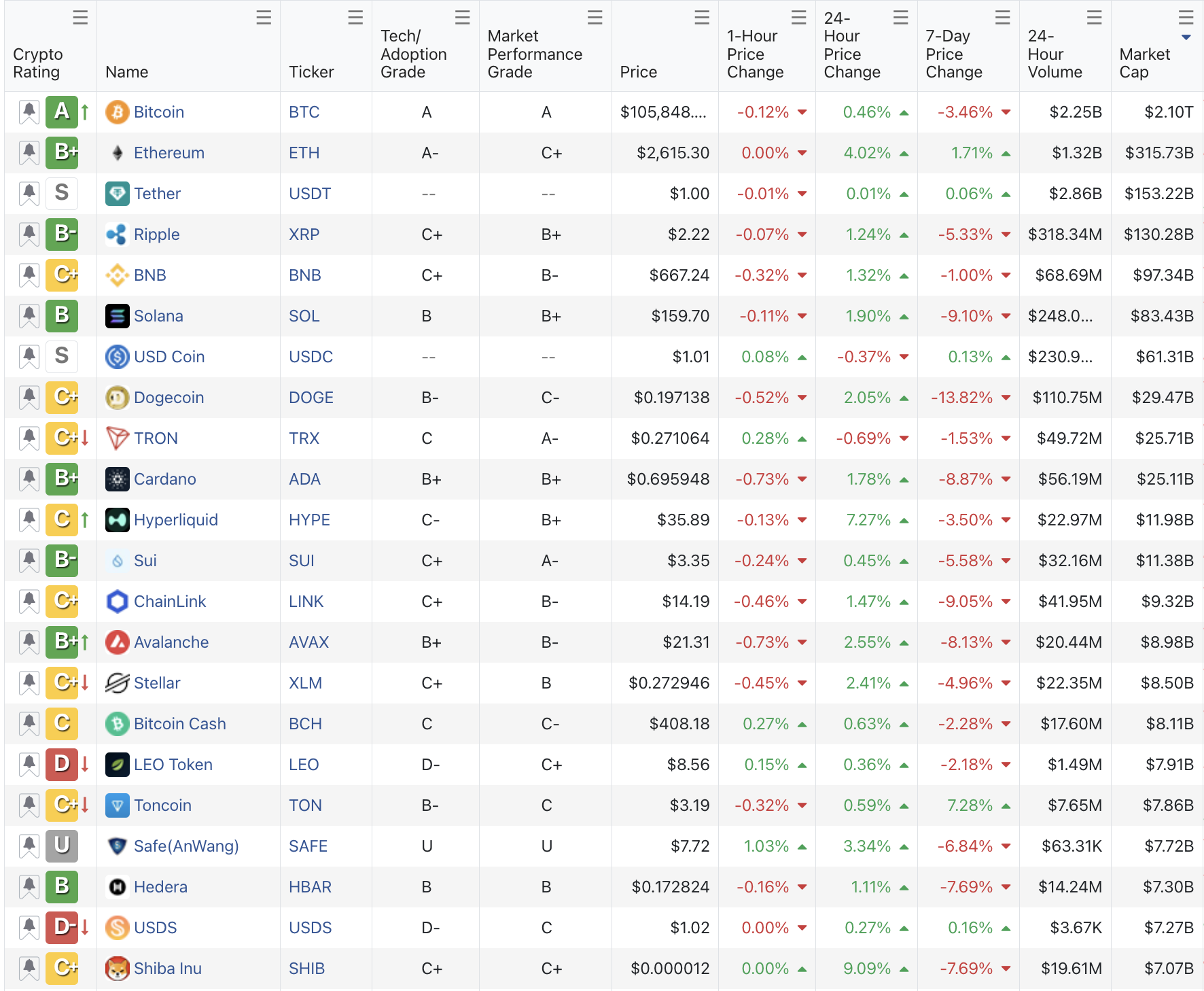Open the 24-Hour Volume column menu
The height and width of the screenshot is (991, 1204).
tap(1095, 18)
